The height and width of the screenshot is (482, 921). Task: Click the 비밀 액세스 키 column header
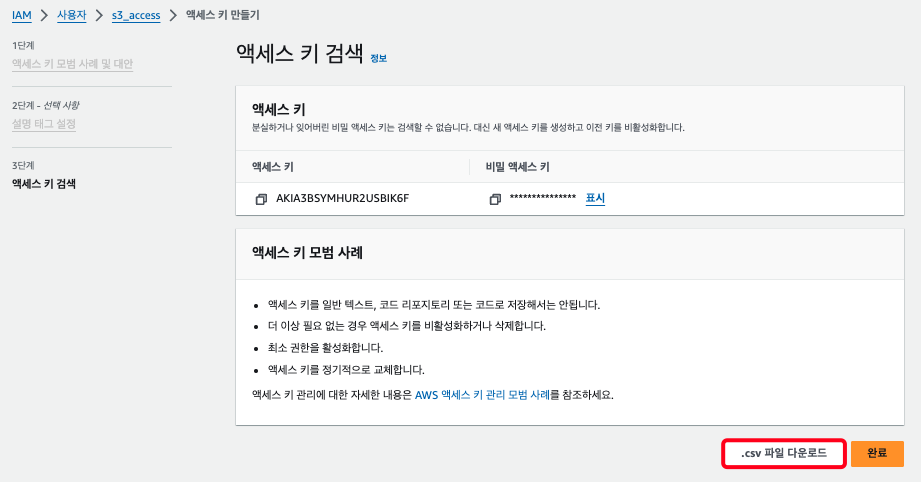pyautogui.click(x=517, y=166)
